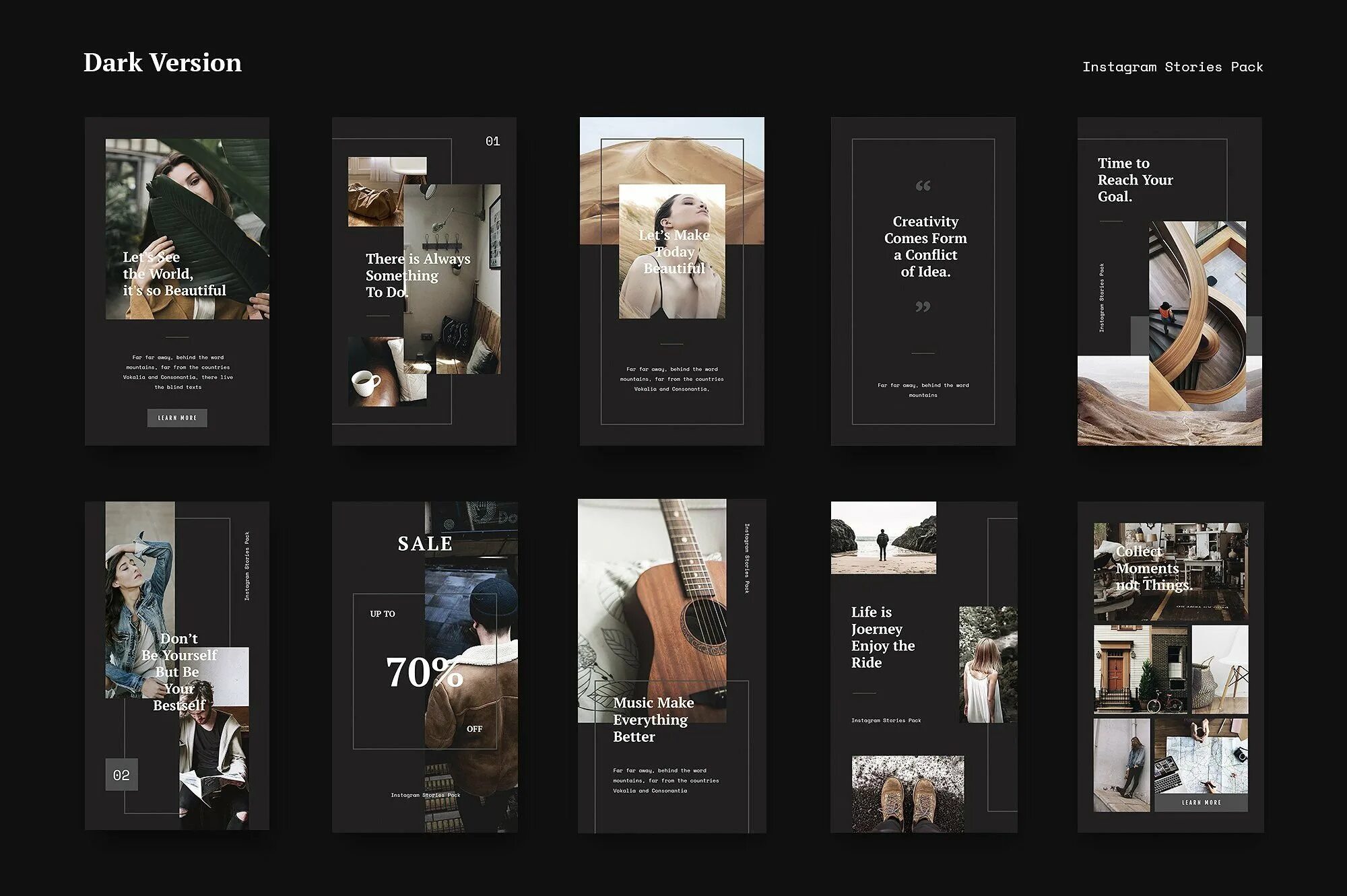Select the spiral staircase photo
This screenshot has width=1347, height=896.
coord(1197,316)
